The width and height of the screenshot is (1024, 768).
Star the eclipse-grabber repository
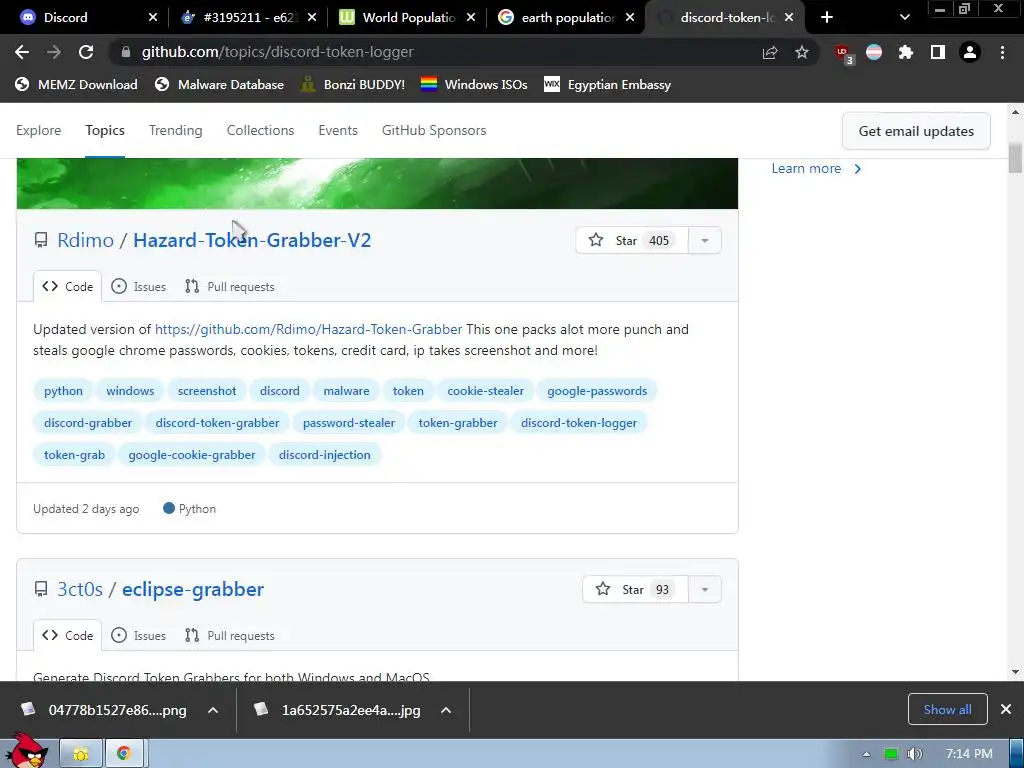[x=635, y=590]
